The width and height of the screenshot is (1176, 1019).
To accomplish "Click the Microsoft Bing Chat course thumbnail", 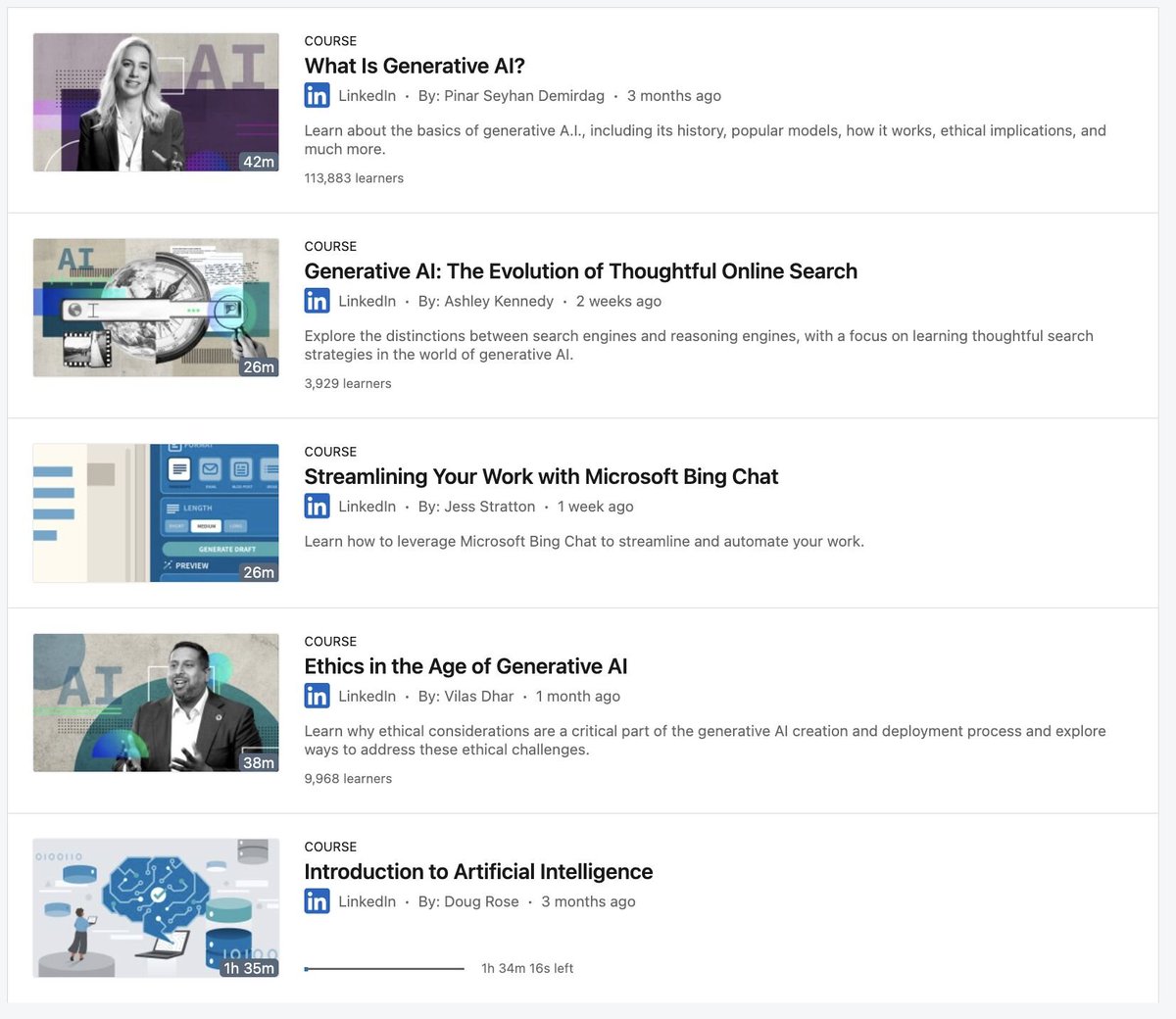I will [156, 513].
